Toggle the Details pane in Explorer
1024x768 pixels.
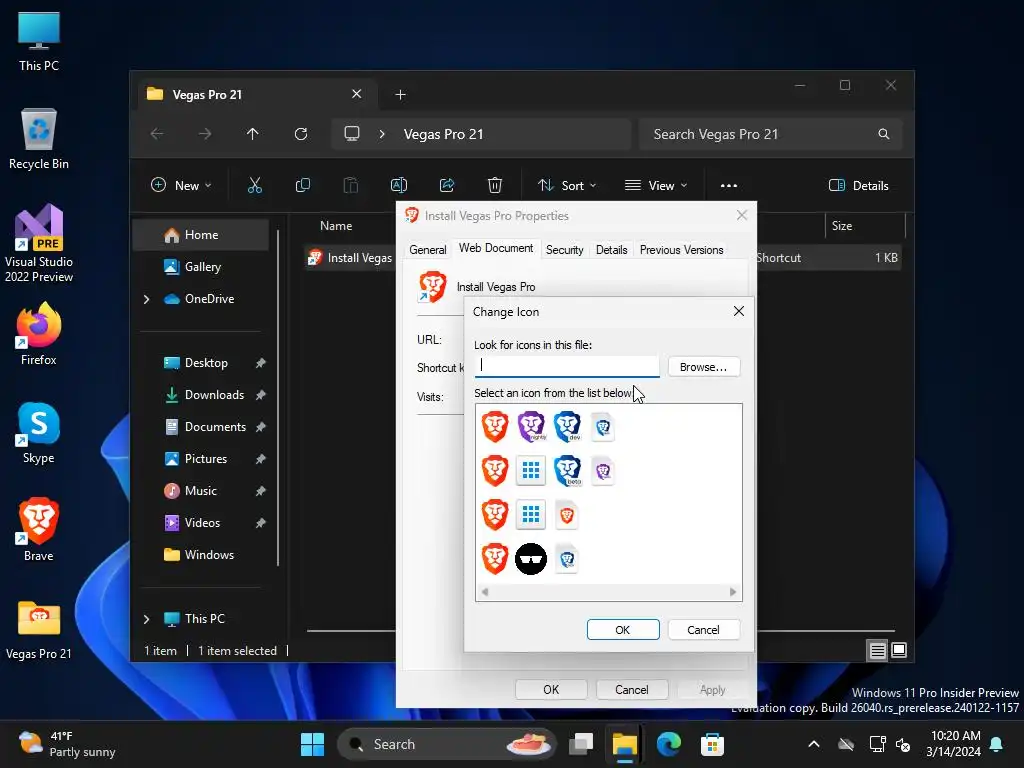[x=858, y=185]
